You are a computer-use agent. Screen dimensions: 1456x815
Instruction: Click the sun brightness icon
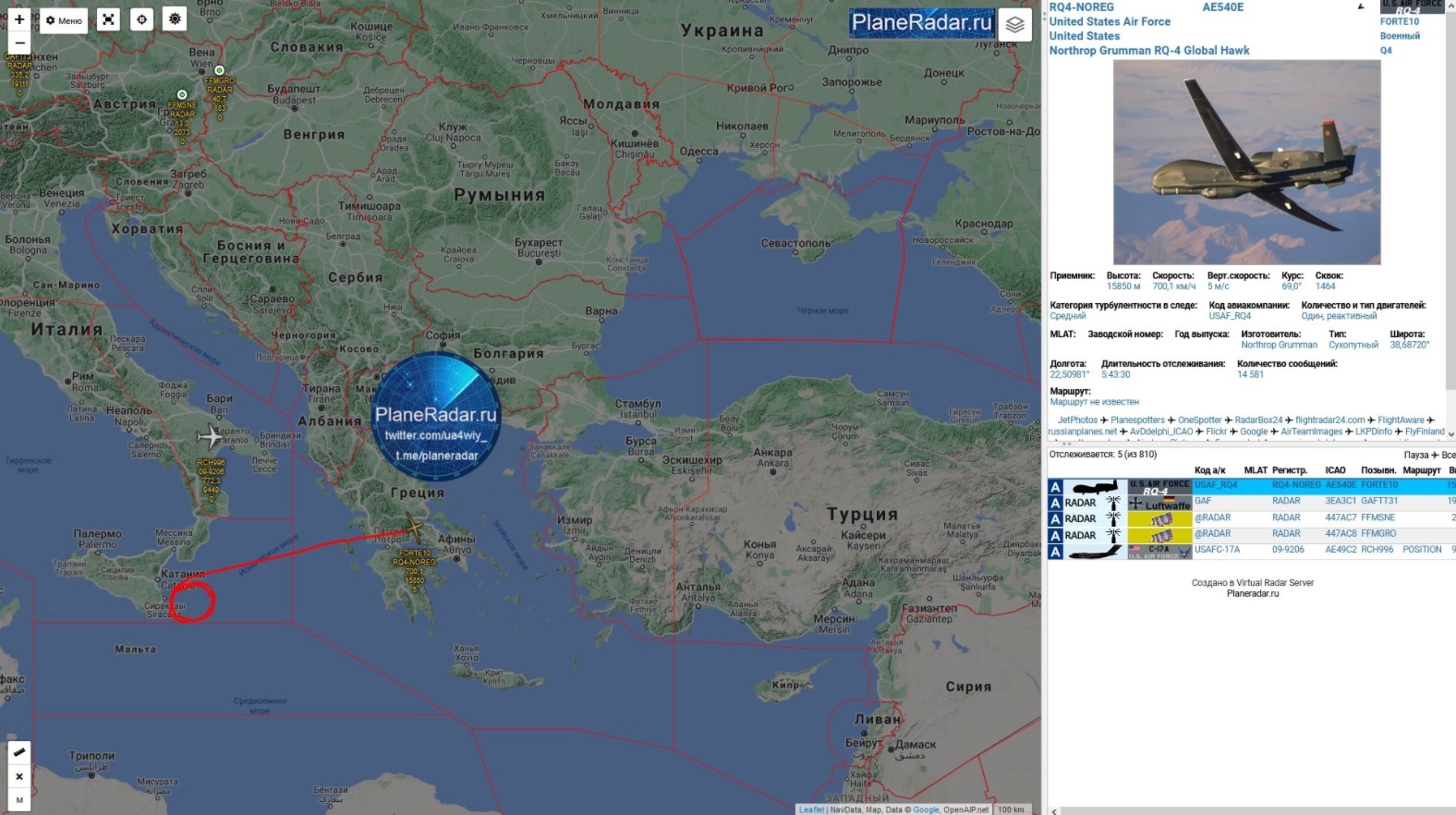pyautogui.click(x=175, y=19)
